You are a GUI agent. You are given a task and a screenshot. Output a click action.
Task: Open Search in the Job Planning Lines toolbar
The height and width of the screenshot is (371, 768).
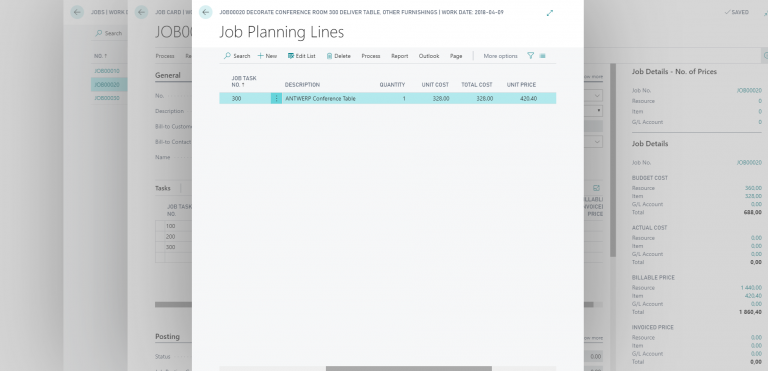(237, 56)
